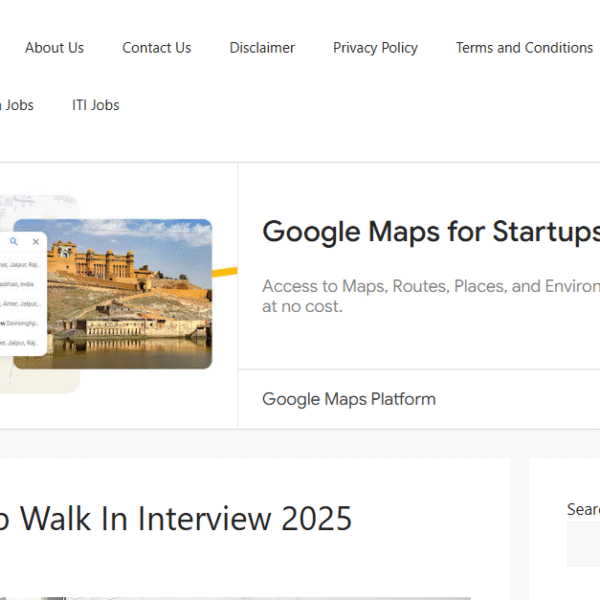Select the ITI Jobs menu item
Image resolution: width=600 pixels, height=600 pixels.
[x=96, y=105]
